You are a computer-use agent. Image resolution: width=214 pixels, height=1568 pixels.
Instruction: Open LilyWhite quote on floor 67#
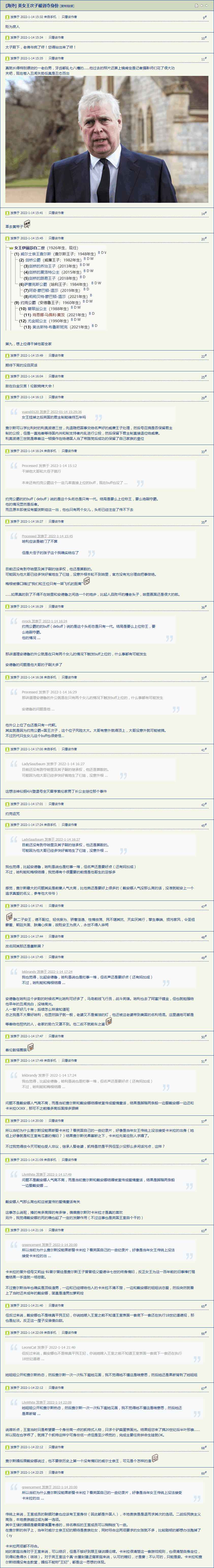click(x=47, y=1403)
